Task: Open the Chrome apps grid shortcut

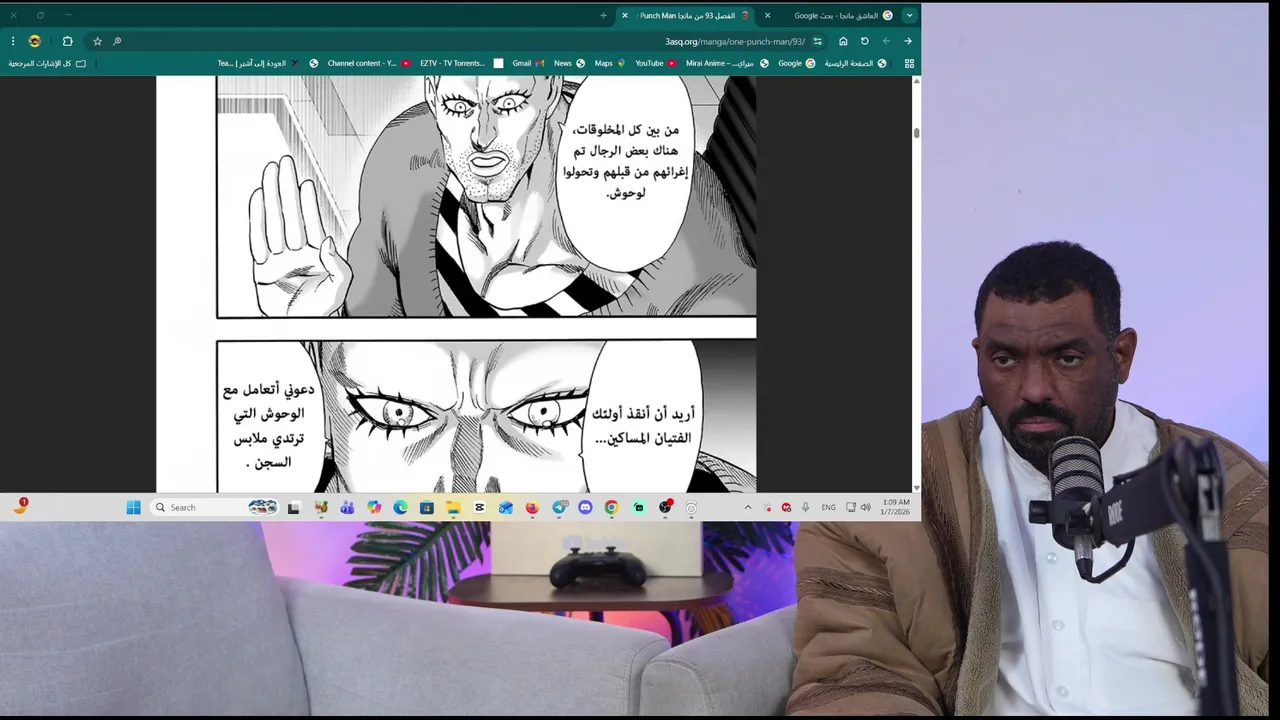Action: coord(909,63)
